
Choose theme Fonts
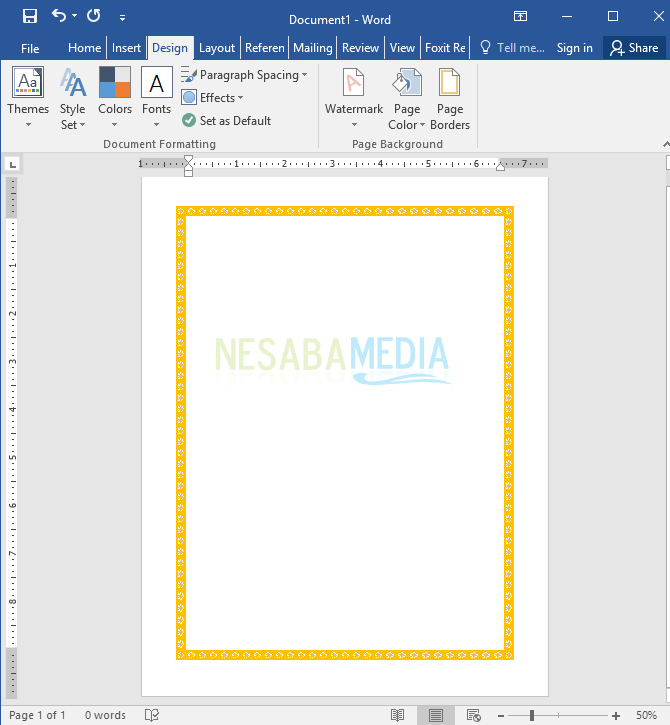tap(156, 98)
